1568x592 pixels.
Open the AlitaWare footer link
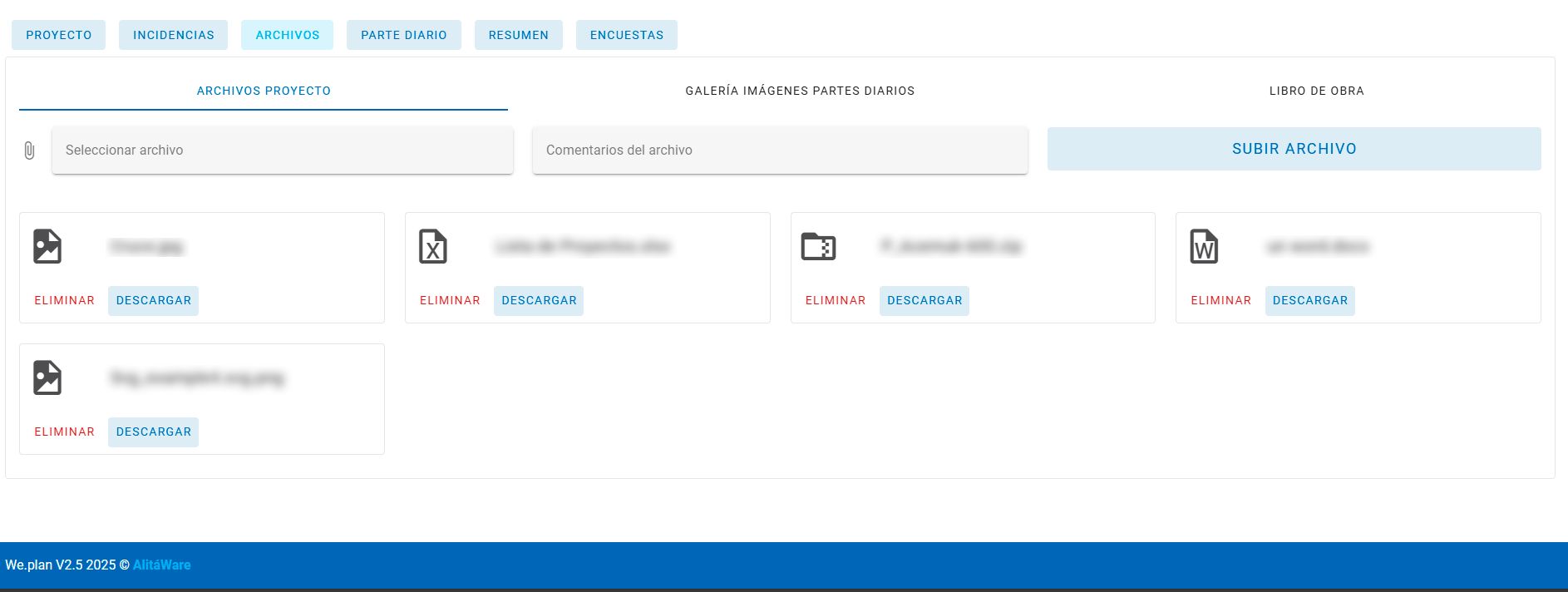[162, 565]
